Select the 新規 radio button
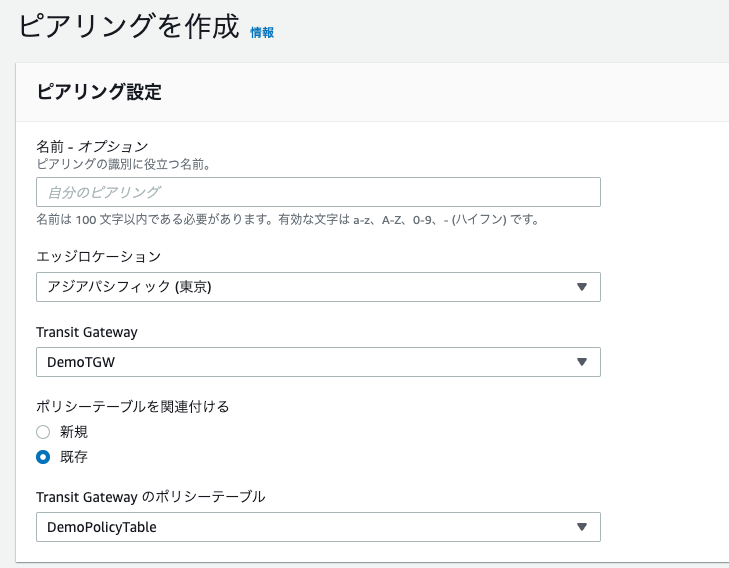Image resolution: width=729 pixels, height=568 pixels. [x=43, y=432]
